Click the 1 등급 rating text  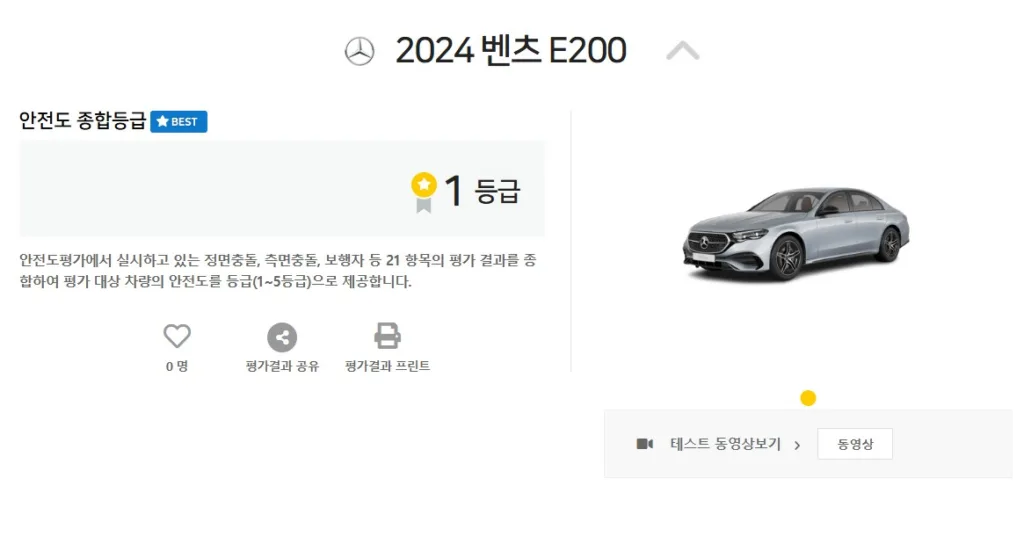pos(482,191)
